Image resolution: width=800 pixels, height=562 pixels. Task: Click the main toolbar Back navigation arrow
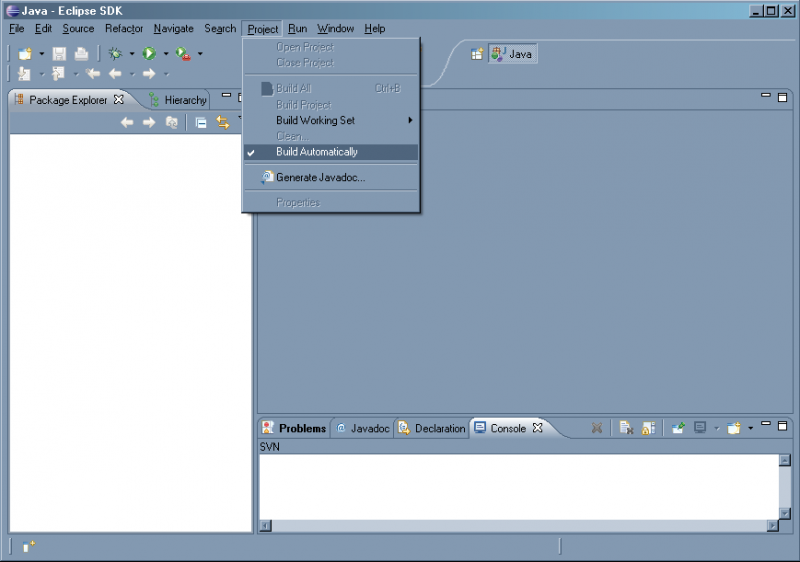coord(115,74)
